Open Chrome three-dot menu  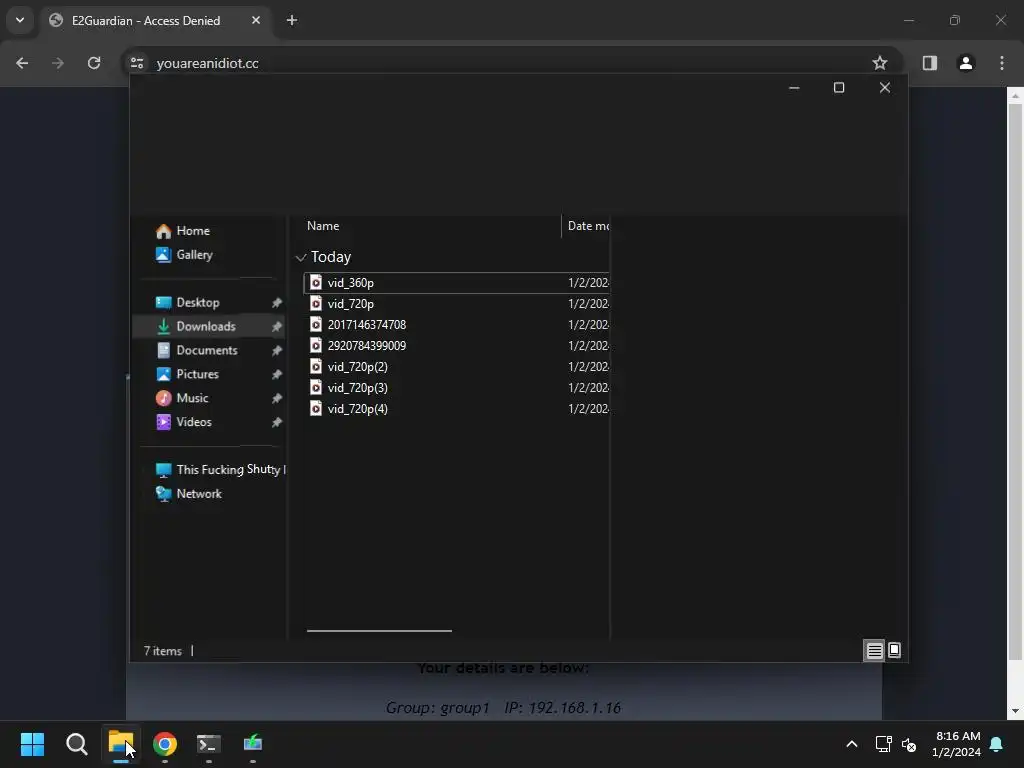click(x=1002, y=63)
